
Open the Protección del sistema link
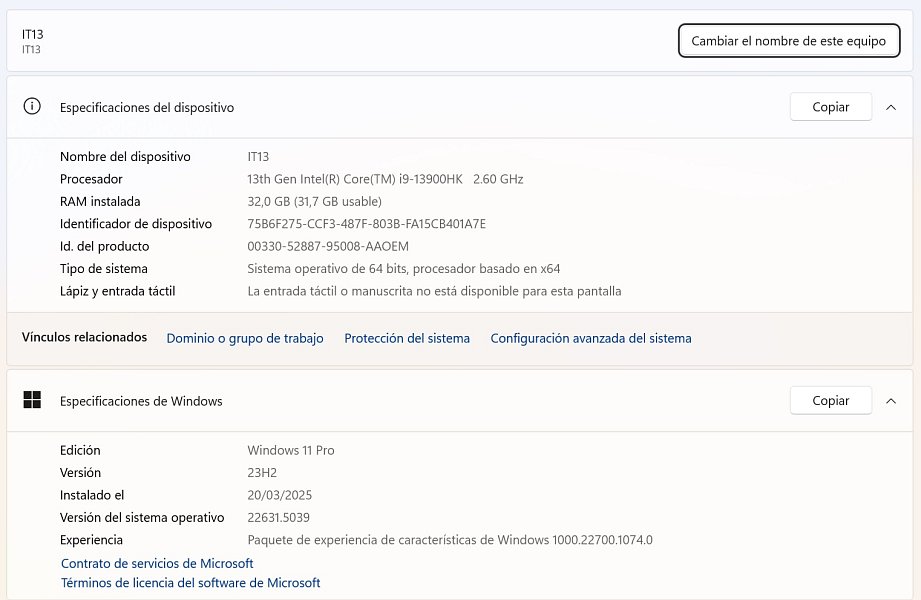[407, 338]
